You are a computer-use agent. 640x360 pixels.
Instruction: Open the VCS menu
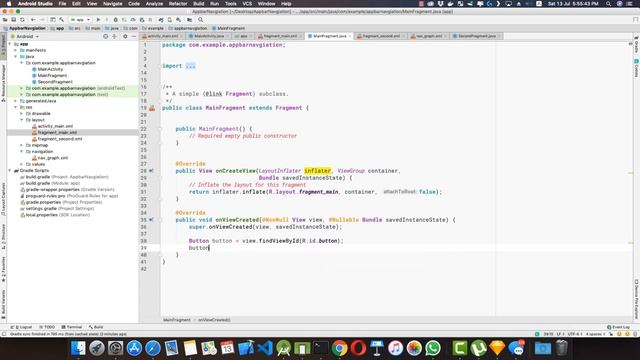247,4
